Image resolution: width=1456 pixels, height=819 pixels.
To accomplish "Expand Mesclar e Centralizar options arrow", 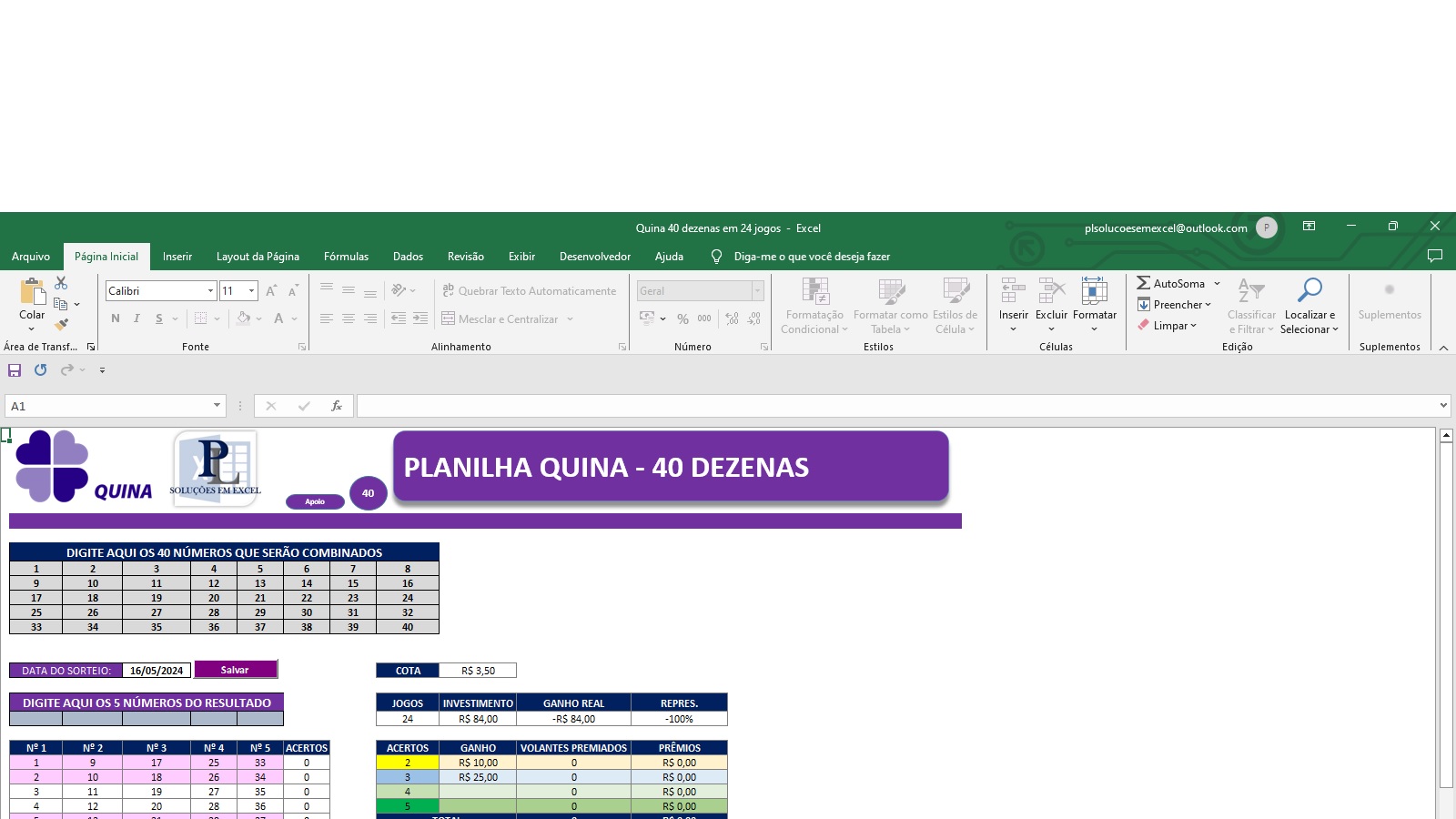I will (x=570, y=318).
